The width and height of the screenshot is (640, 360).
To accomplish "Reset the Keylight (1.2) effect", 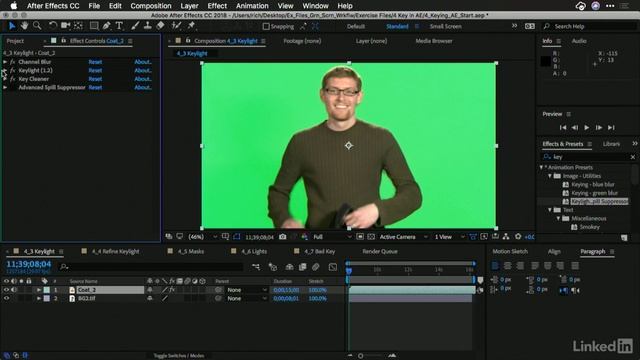I will pyautogui.click(x=95, y=71).
